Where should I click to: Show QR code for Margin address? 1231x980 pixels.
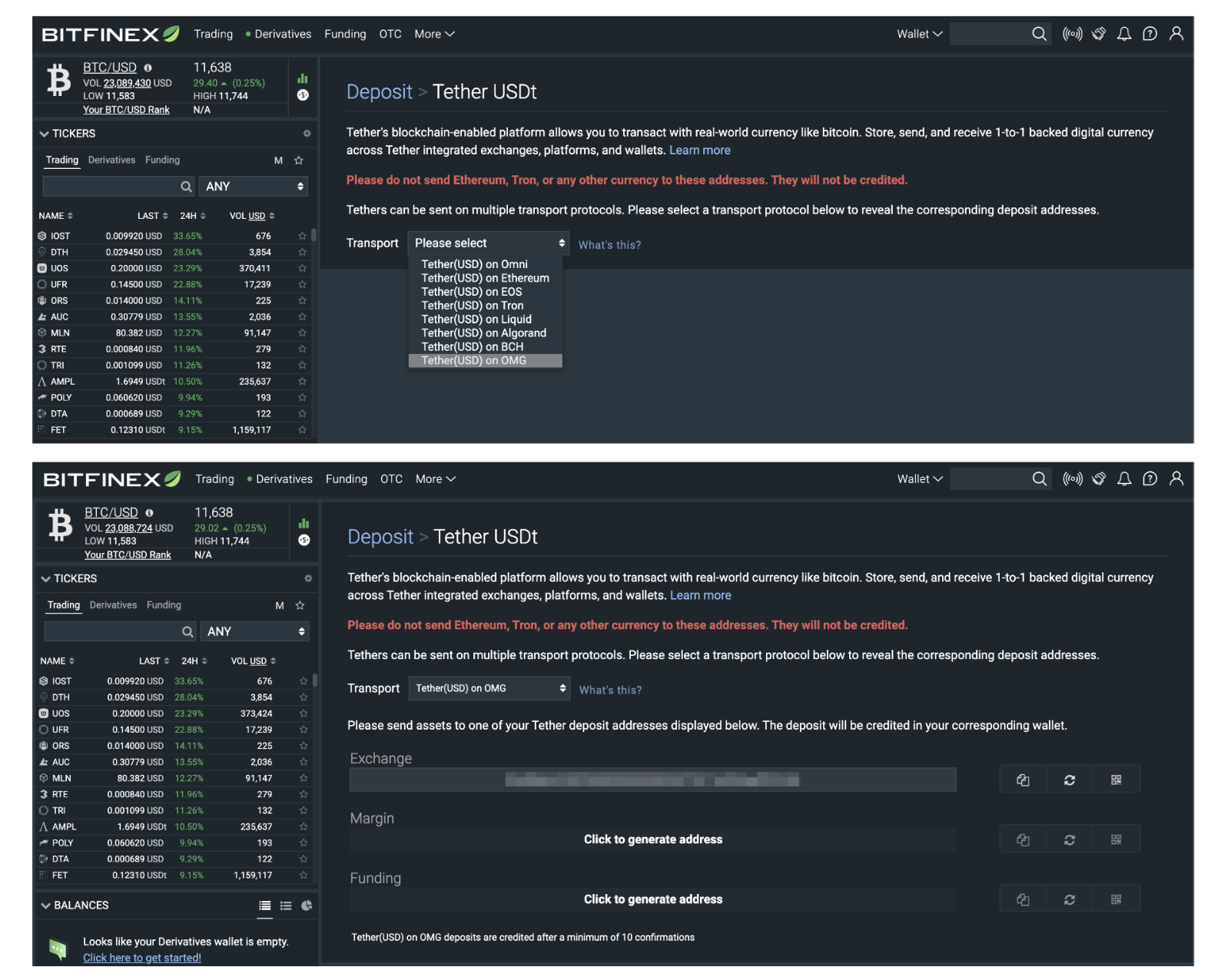pyautogui.click(x=1117, y=839)
